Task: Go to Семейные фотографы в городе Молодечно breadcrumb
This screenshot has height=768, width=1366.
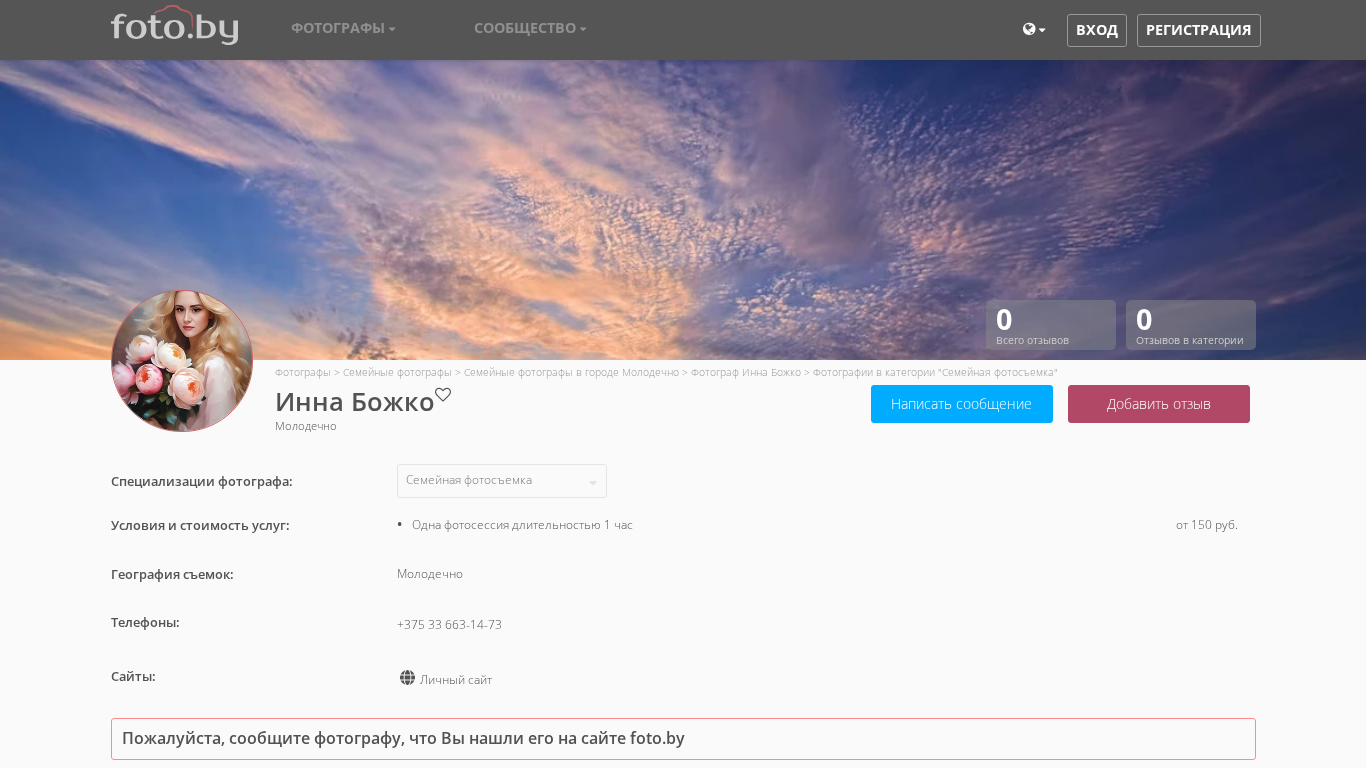Action: pos(572,372)
